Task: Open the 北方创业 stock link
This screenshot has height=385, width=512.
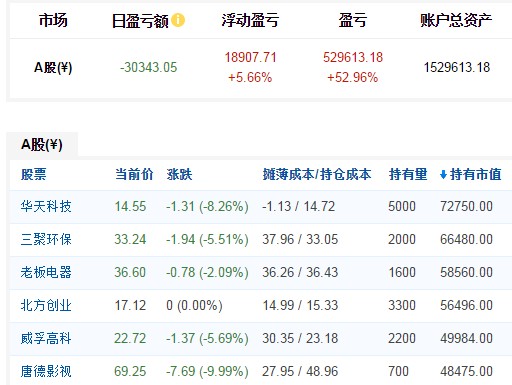Action: [46, 305]
